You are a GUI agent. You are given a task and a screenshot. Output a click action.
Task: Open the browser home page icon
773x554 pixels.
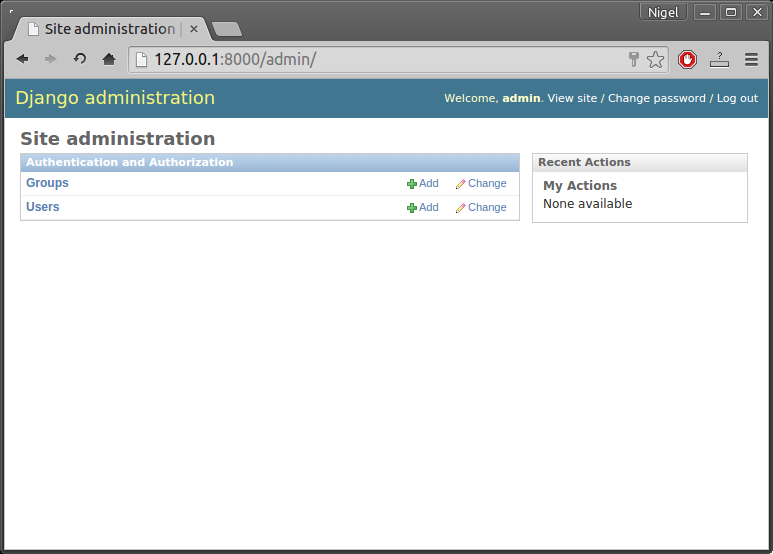(x=109, y=59)
